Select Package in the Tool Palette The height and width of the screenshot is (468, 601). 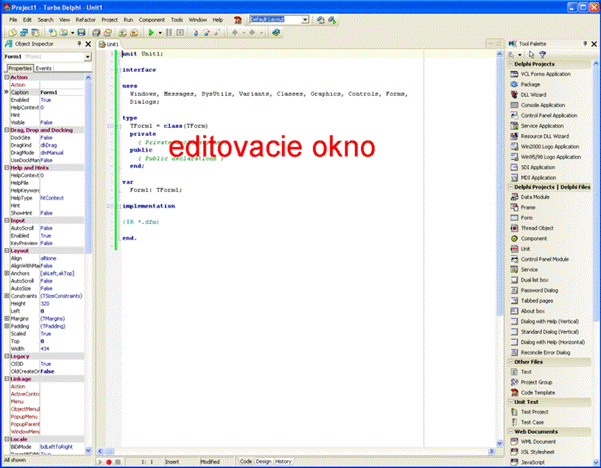pyautogui.click(x=525, y=84)
